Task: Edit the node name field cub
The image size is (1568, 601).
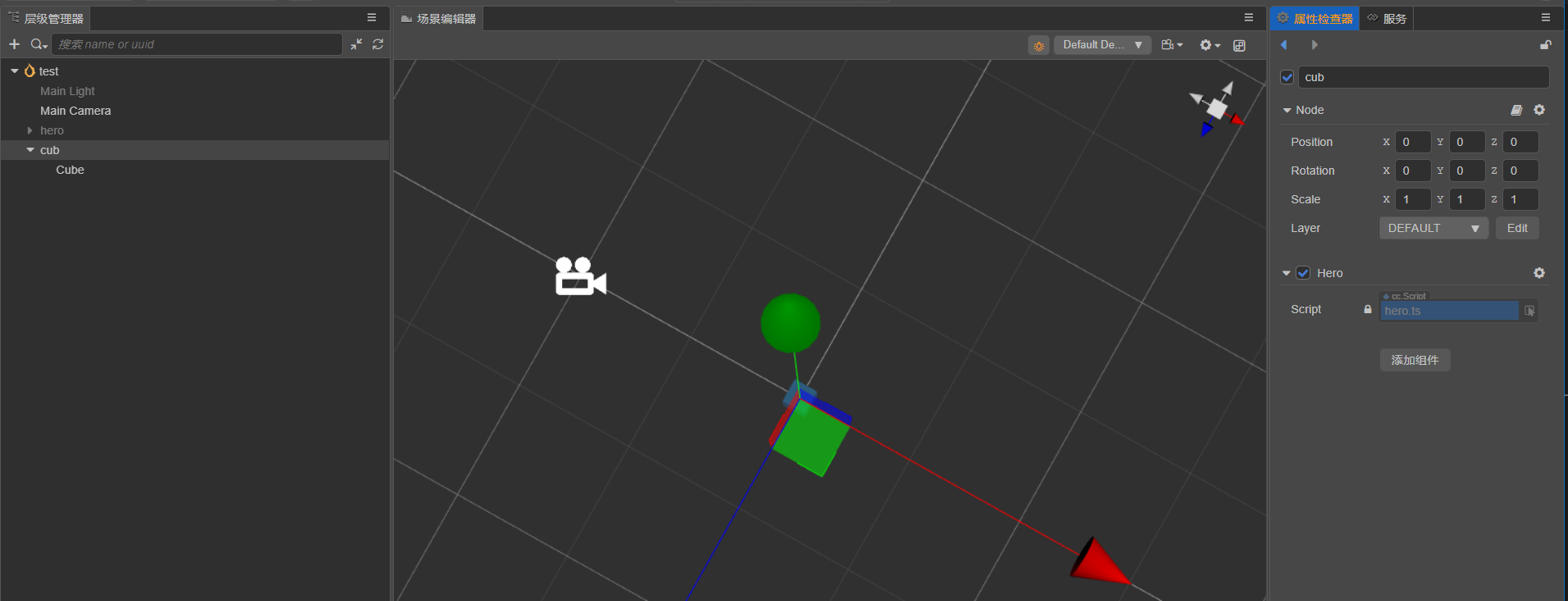Action: [1423, 77]
